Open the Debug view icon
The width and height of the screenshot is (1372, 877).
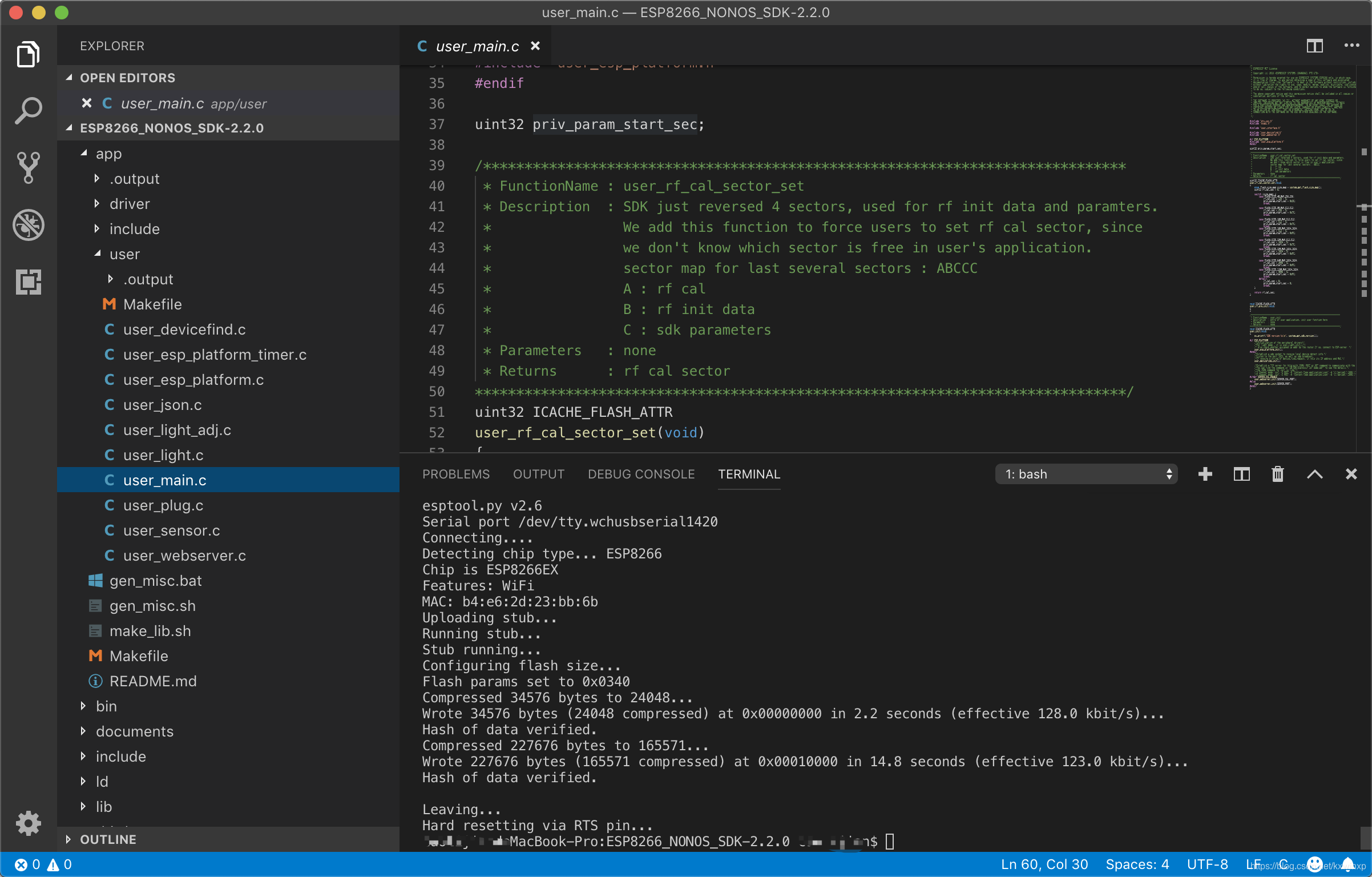pyautogui.click(x=28, y=225)
